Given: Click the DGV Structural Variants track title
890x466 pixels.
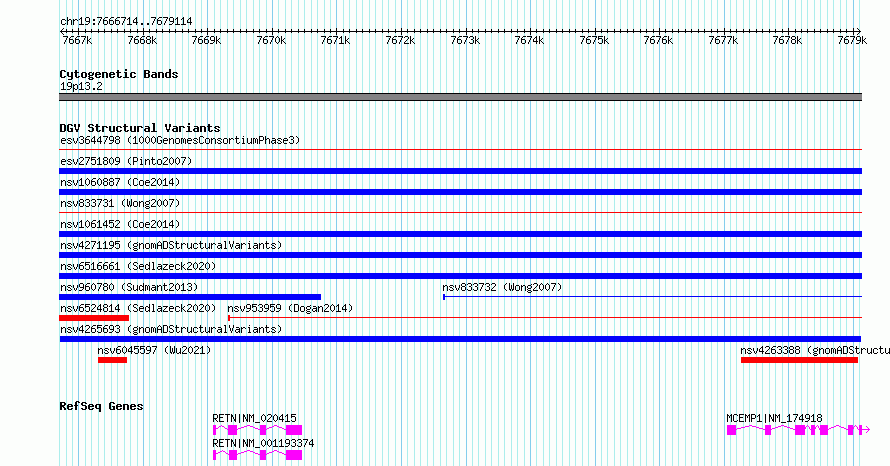Looking at the screenshot, I should point(140,128).
